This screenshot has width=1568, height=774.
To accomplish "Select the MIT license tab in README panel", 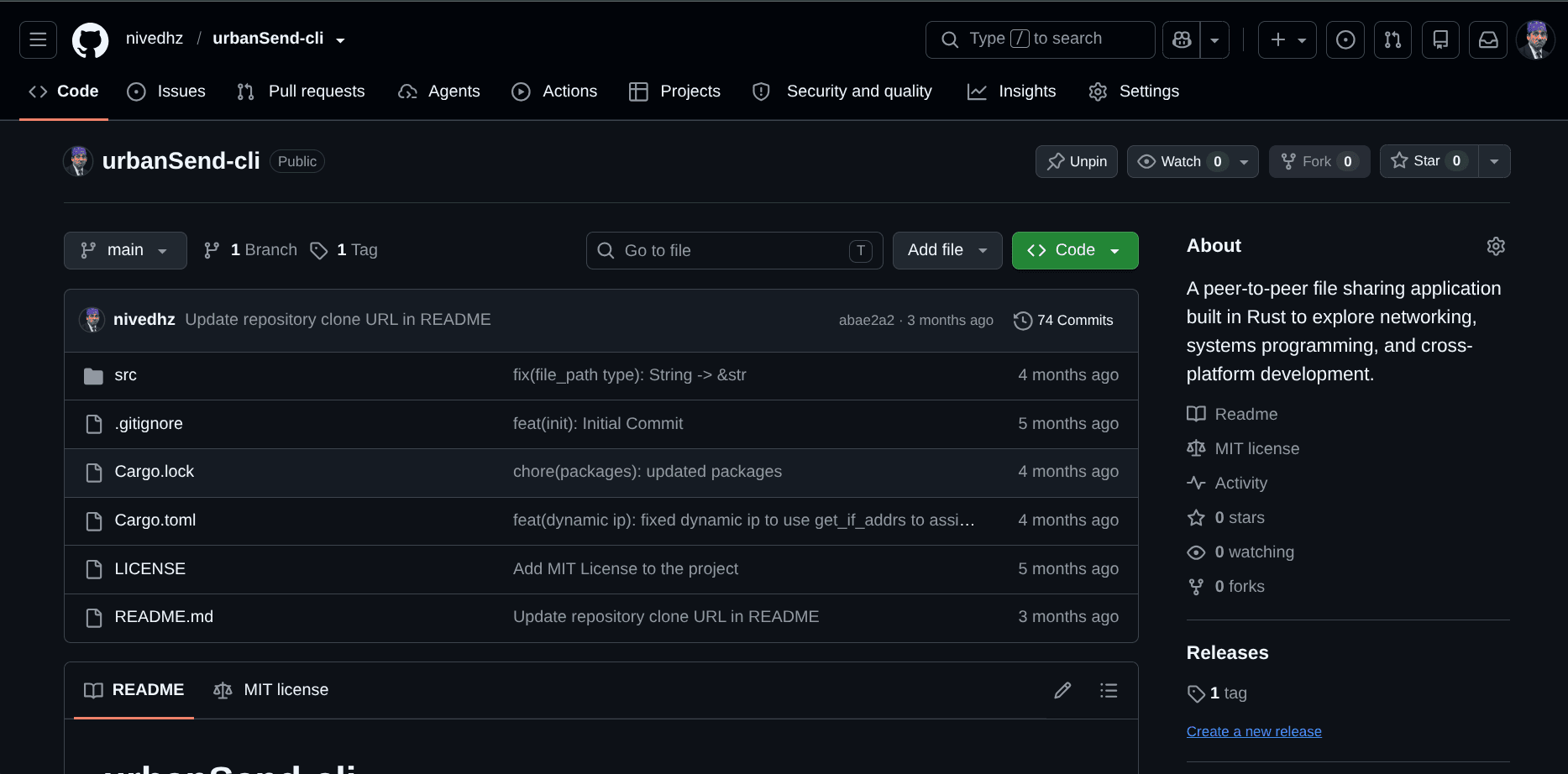I will (270, 690).
